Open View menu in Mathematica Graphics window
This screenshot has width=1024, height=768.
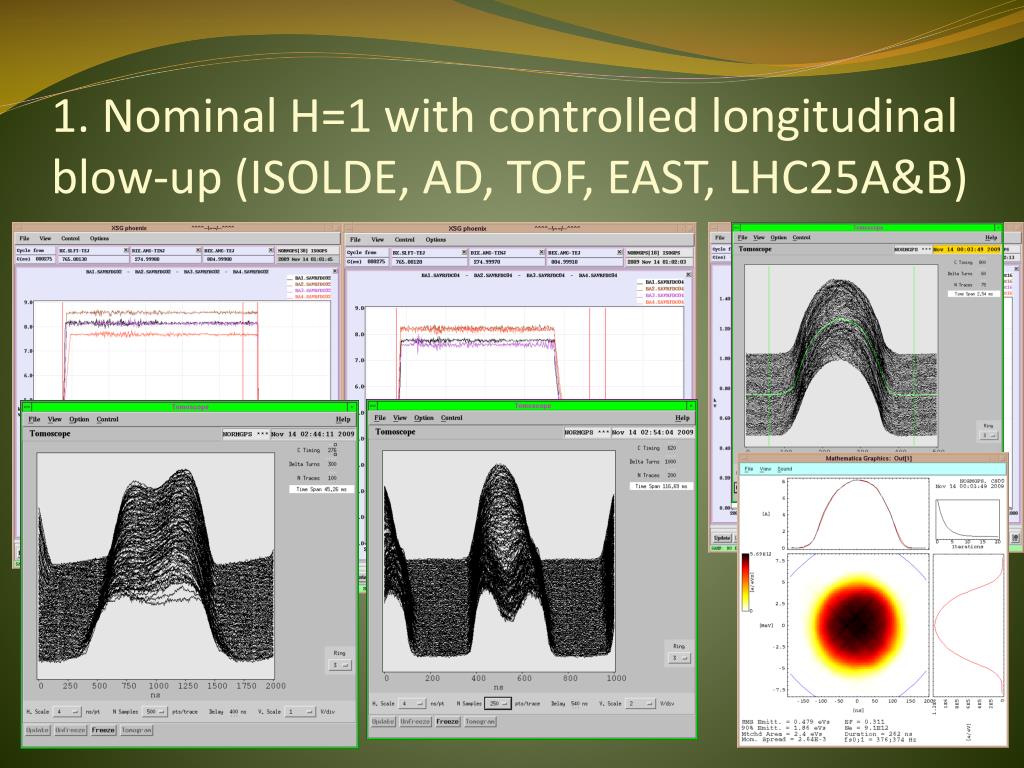[765, 469]
